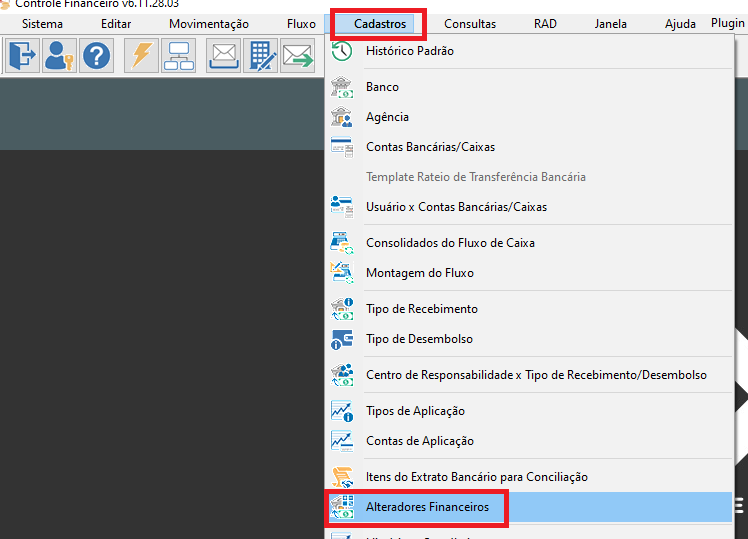Select Histórico Padrão menu entry

point(529,51)
